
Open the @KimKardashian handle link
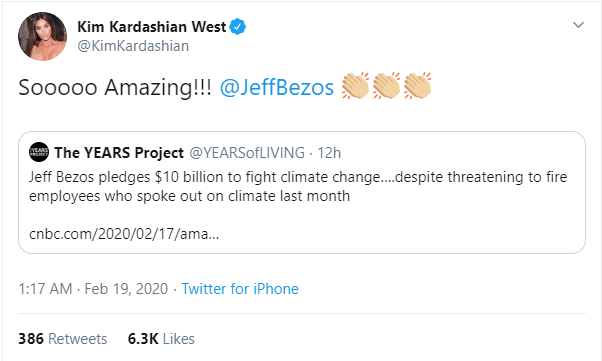coord(133,46)
